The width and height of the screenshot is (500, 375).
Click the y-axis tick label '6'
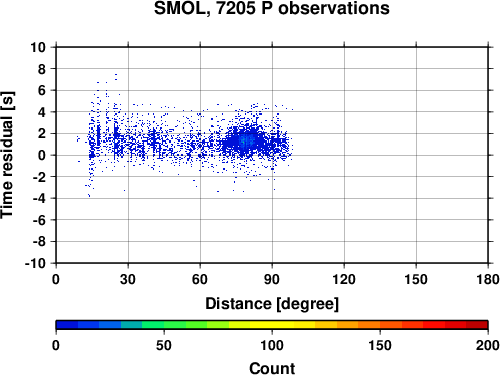point(42,90)
